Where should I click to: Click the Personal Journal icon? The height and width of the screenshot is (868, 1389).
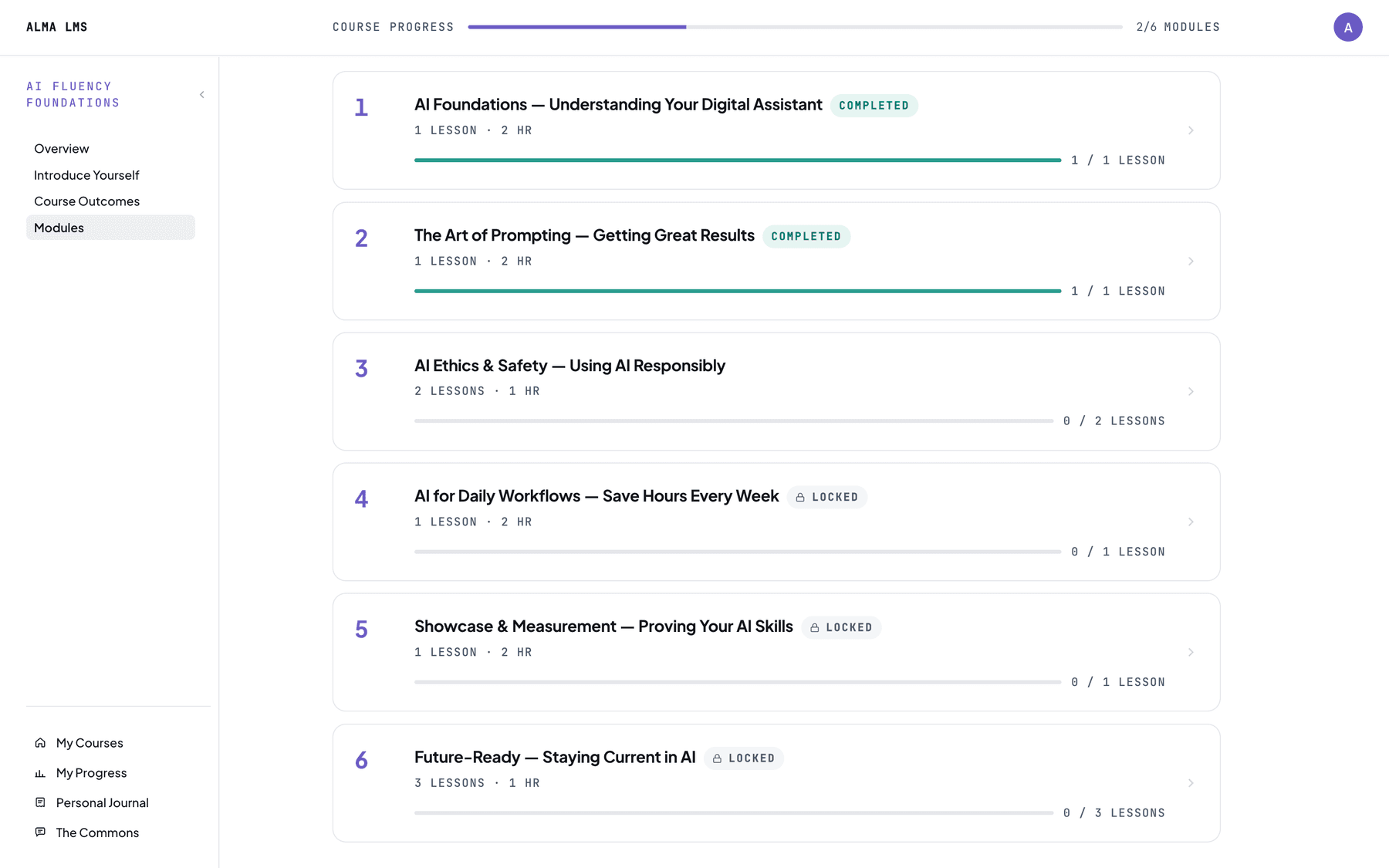pos(40,802)
